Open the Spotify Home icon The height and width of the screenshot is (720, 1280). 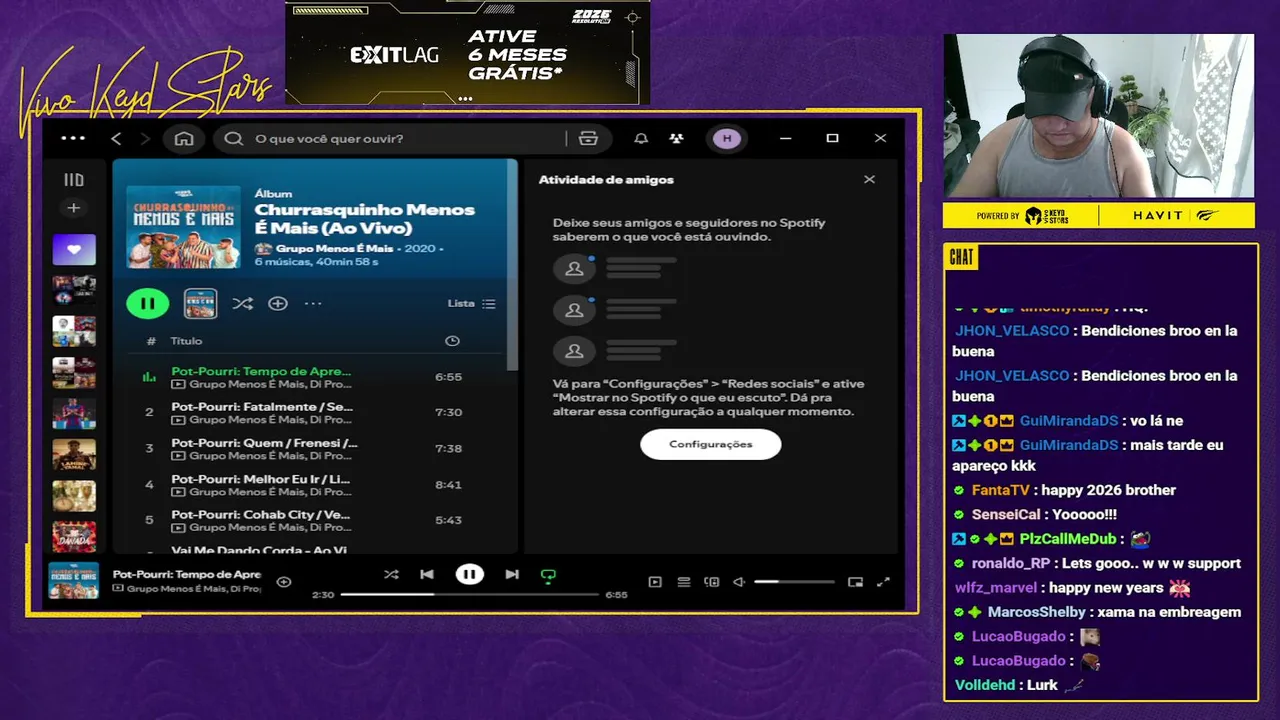(x=184, y=138)
